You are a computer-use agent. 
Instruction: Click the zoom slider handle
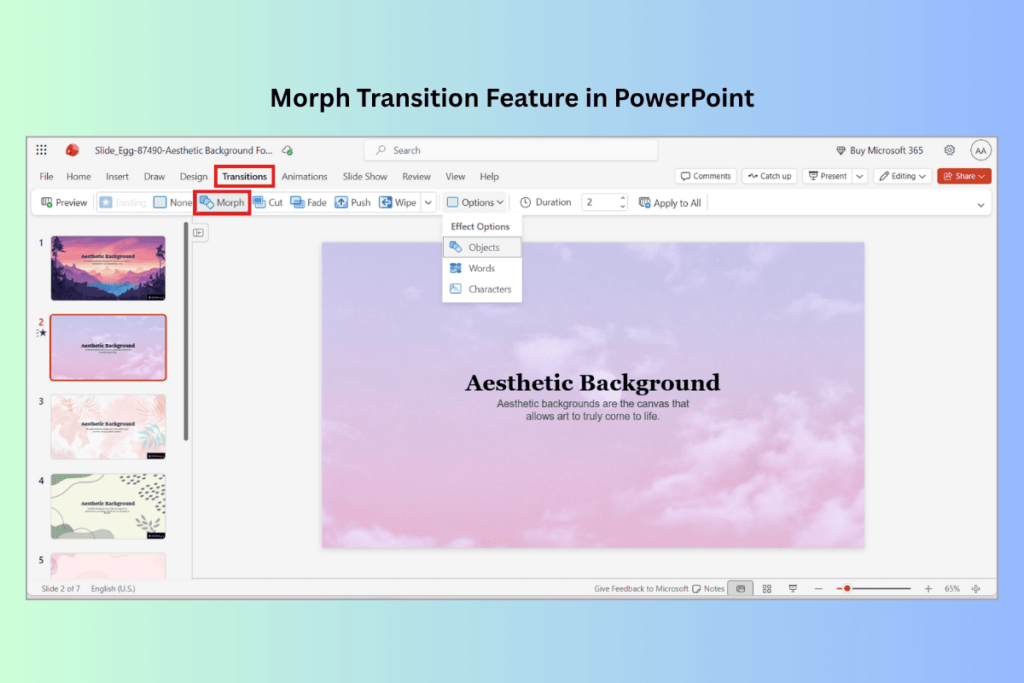click(847, 588)
